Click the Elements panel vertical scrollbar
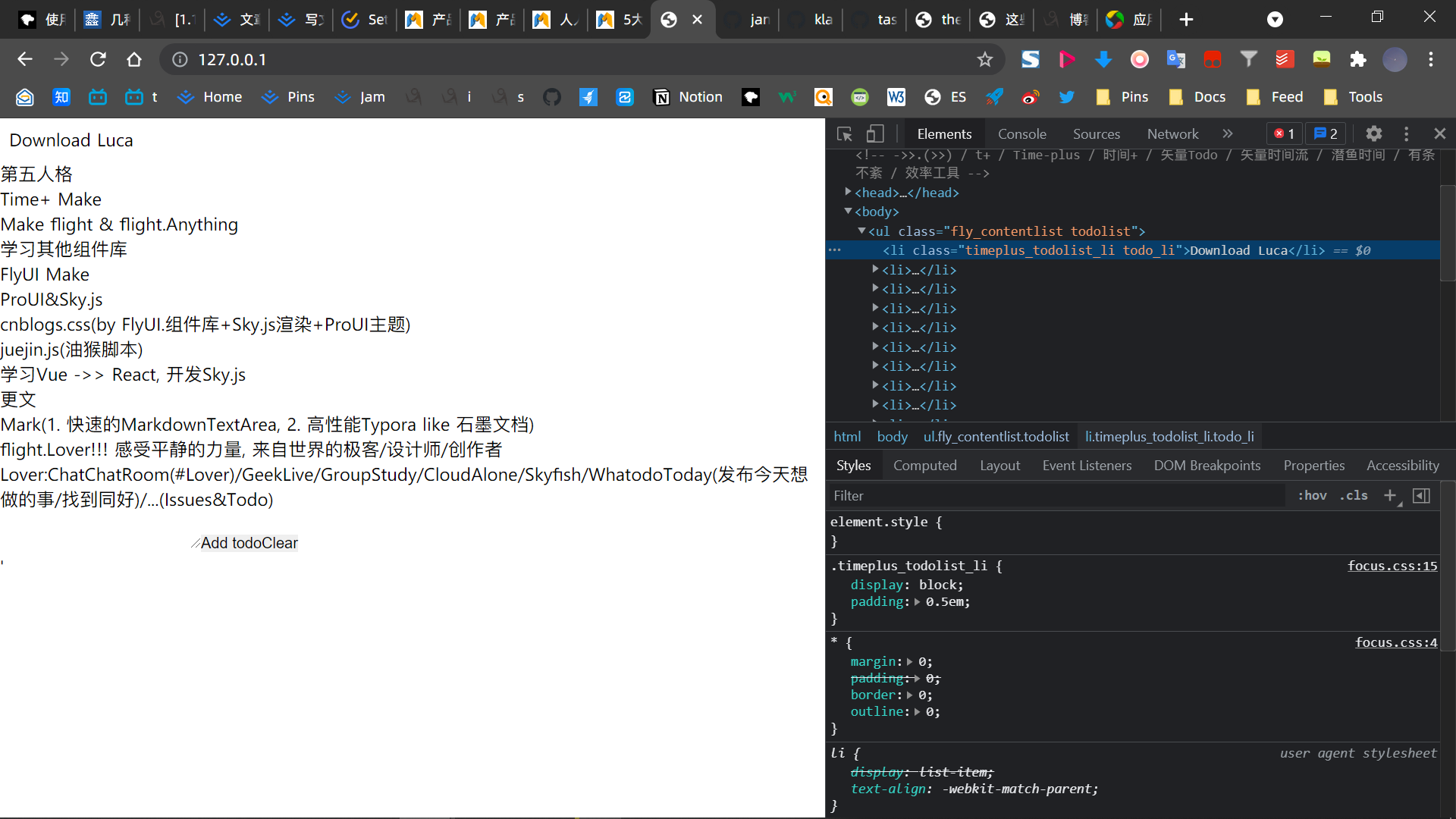This screenshot has width=1456, height=819. [1447, 231]
